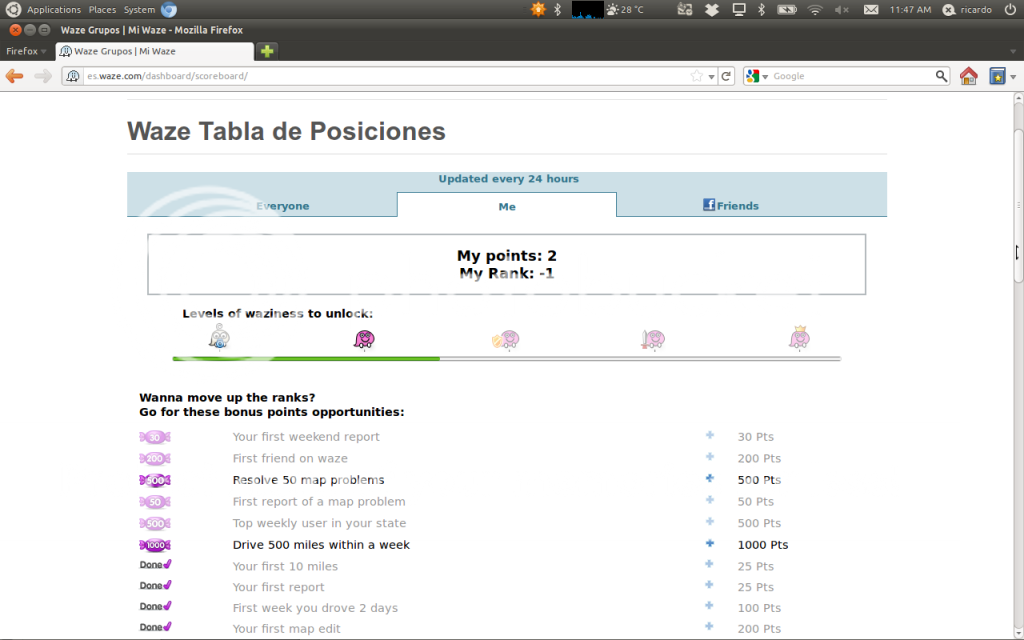The image size is (1024, 640).
Task: Open the Wi-Fi network indicator
Action: click(x=815, y=10)
